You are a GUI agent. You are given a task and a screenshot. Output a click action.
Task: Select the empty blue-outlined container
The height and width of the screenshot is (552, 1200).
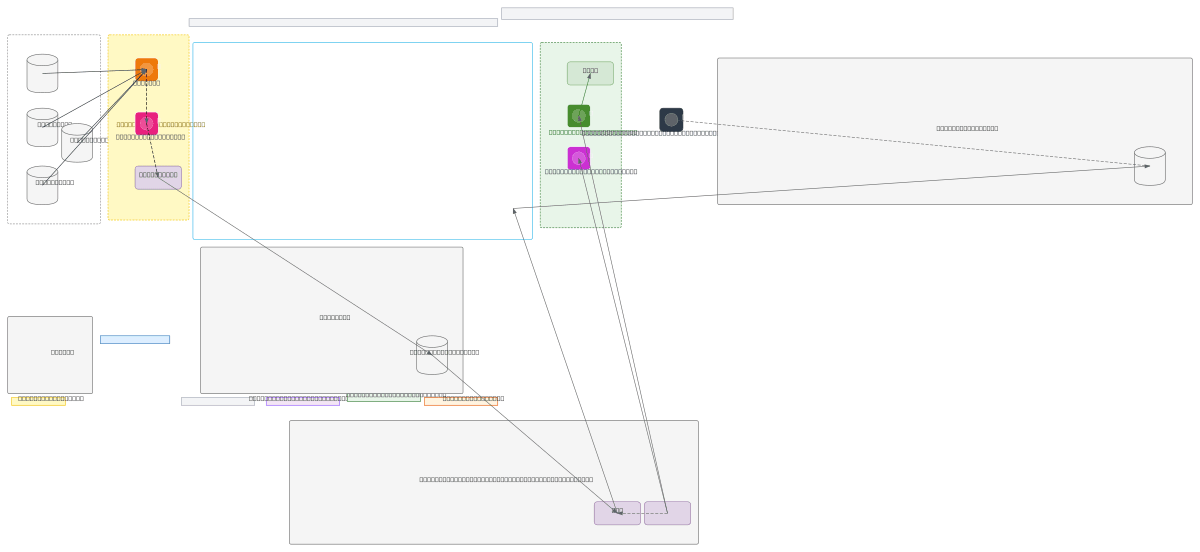pos(362,140)
